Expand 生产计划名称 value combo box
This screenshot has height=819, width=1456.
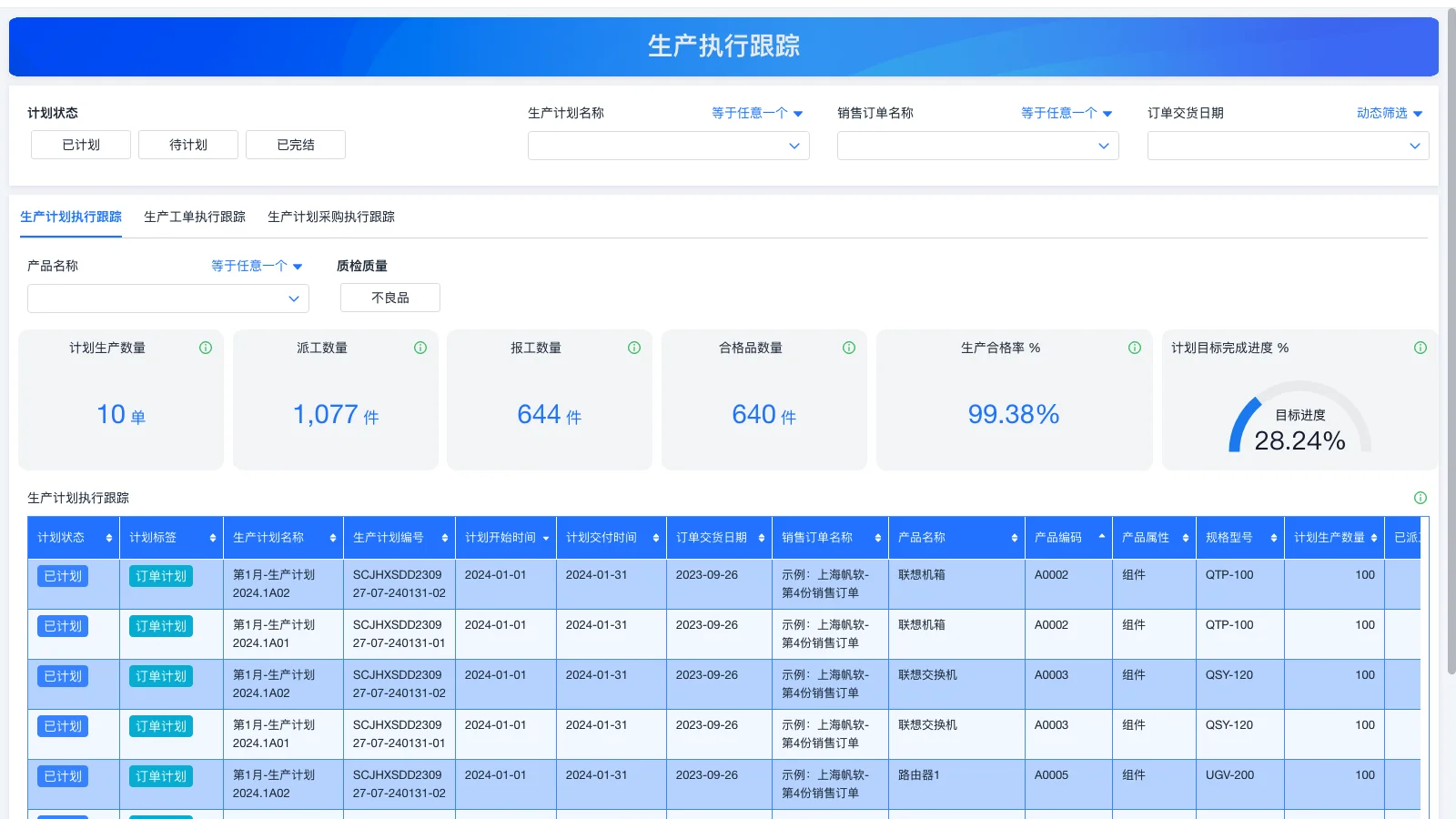pyautogui.click(x=669, y=146)
